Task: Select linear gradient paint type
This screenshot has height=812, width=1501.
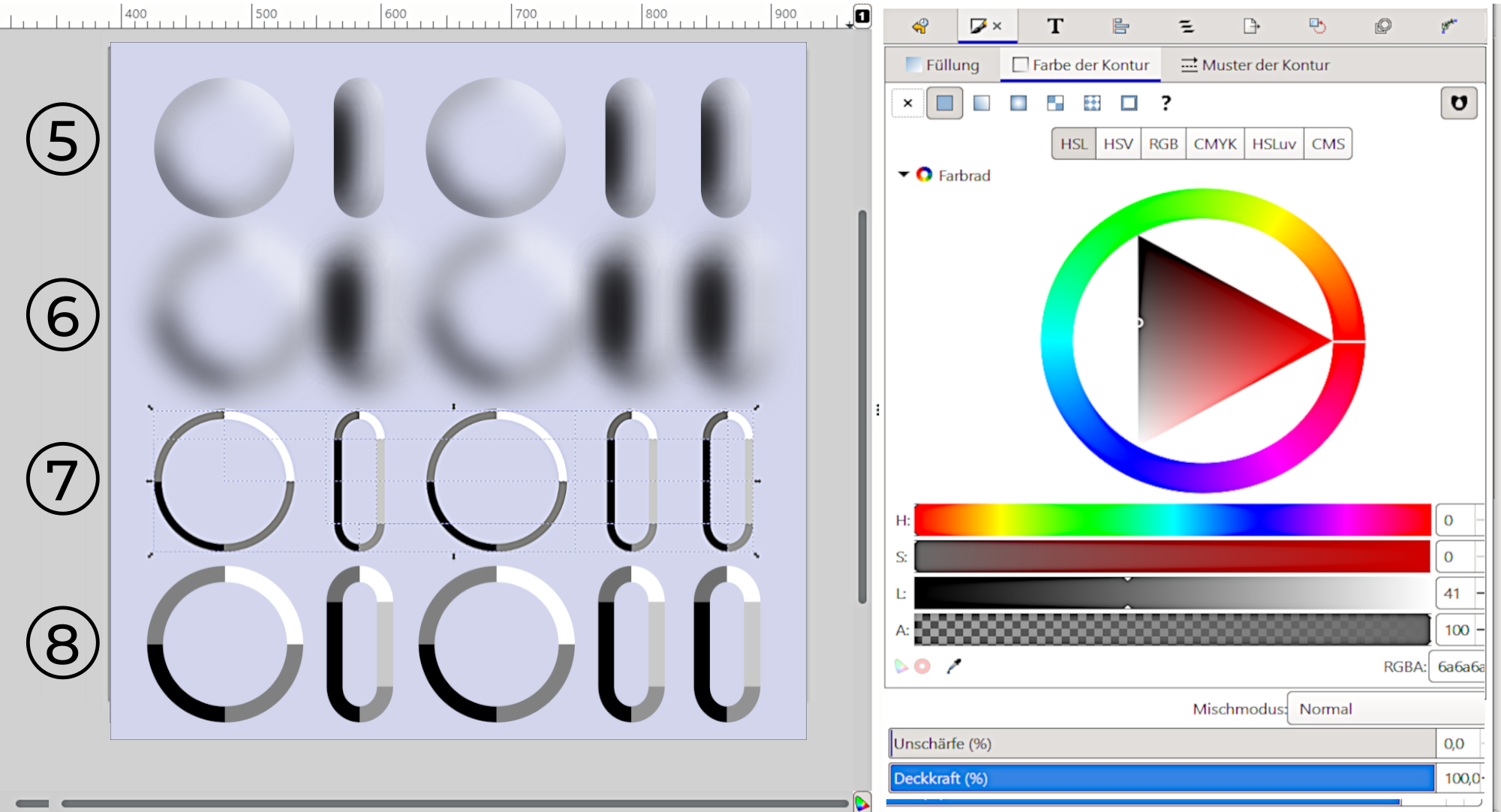Action: (x=982, y=103)
